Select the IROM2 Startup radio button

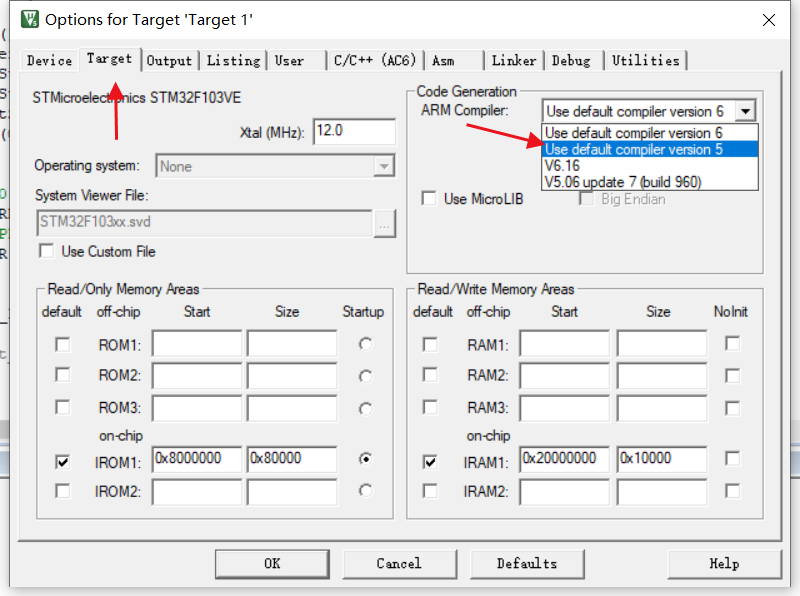tap(365, 490)
